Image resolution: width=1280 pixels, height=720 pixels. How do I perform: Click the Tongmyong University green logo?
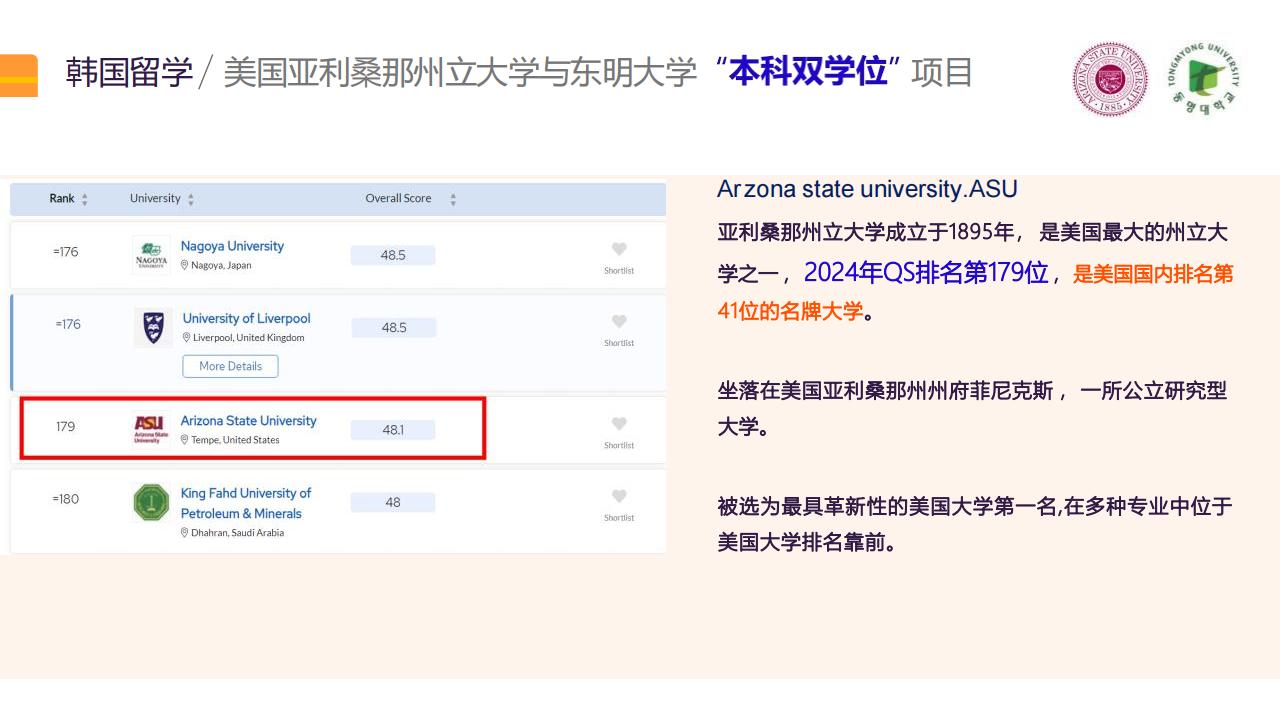(1205, 79)
